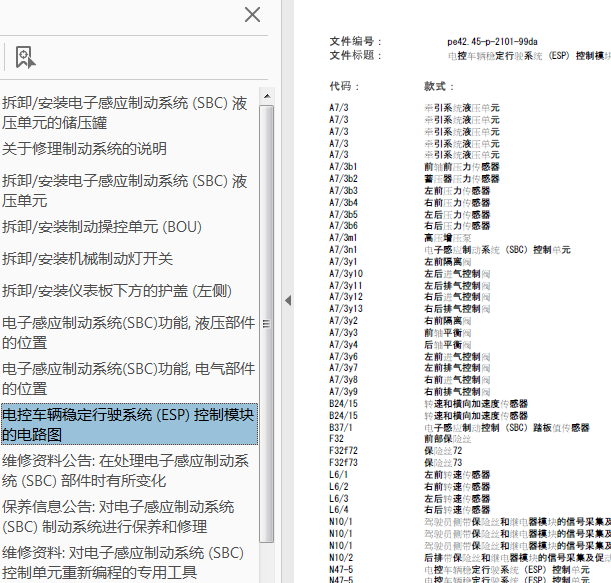Open bookmark 拆卸/安装仪表板下方的护盖 (左侧)
The image size is (611, 583).
pyautogui.click(x=117, y=291)
